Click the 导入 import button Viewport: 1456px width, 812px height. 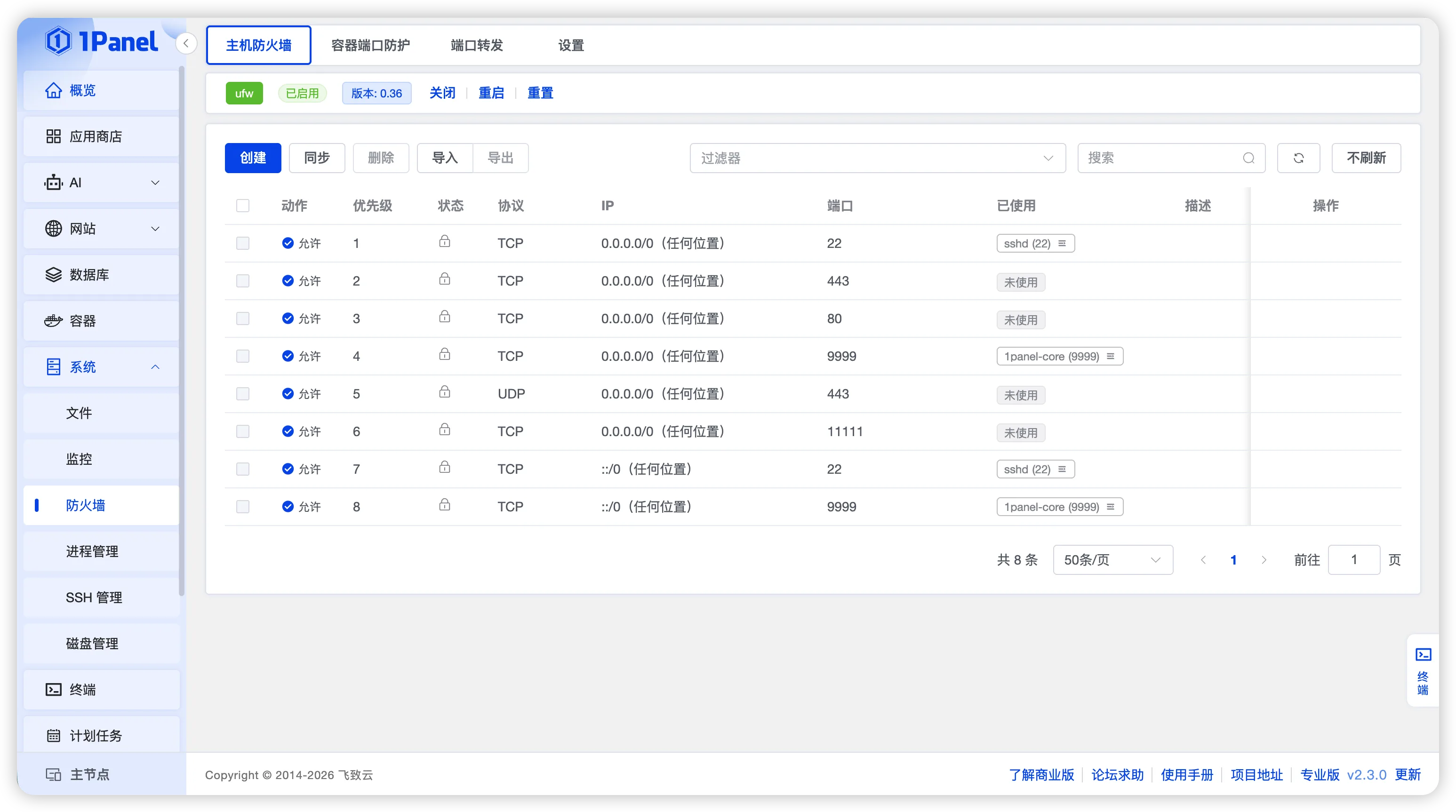click(x=445, y=158)
